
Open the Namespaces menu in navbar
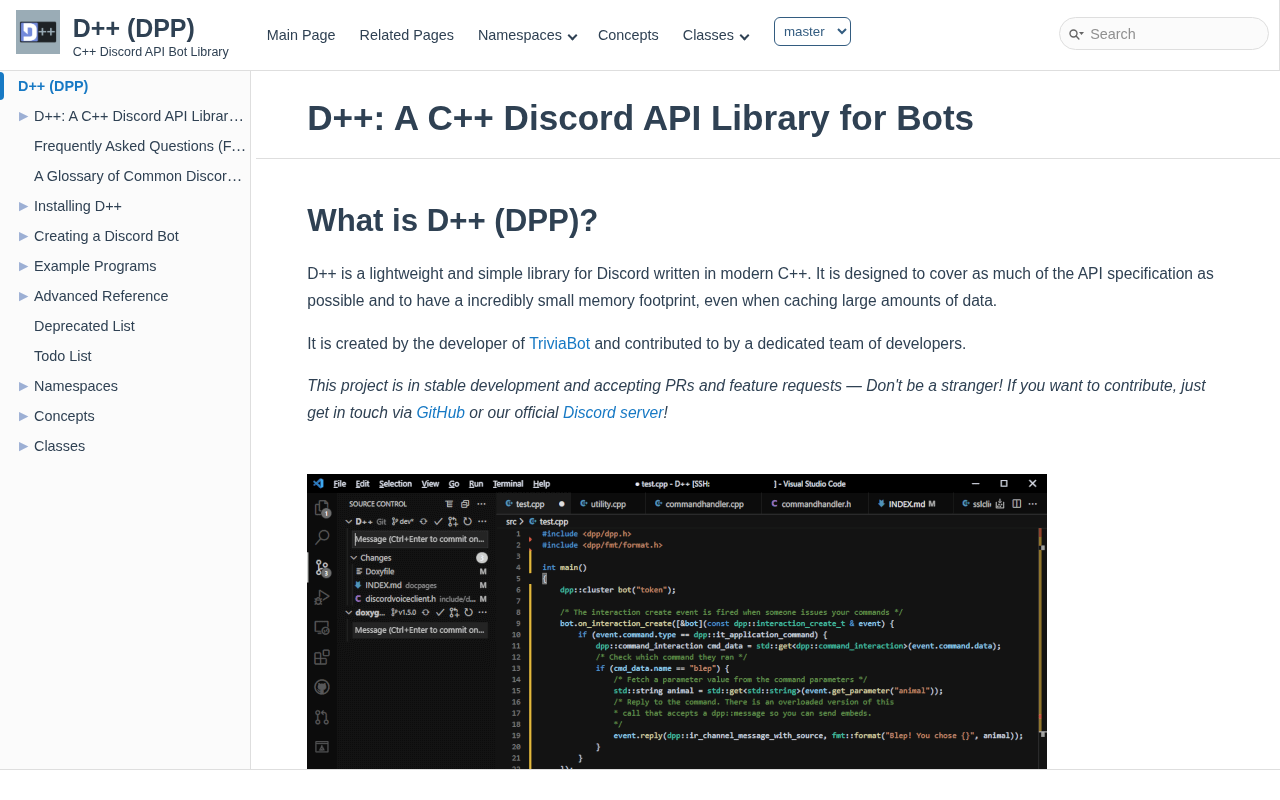(527, 35)
